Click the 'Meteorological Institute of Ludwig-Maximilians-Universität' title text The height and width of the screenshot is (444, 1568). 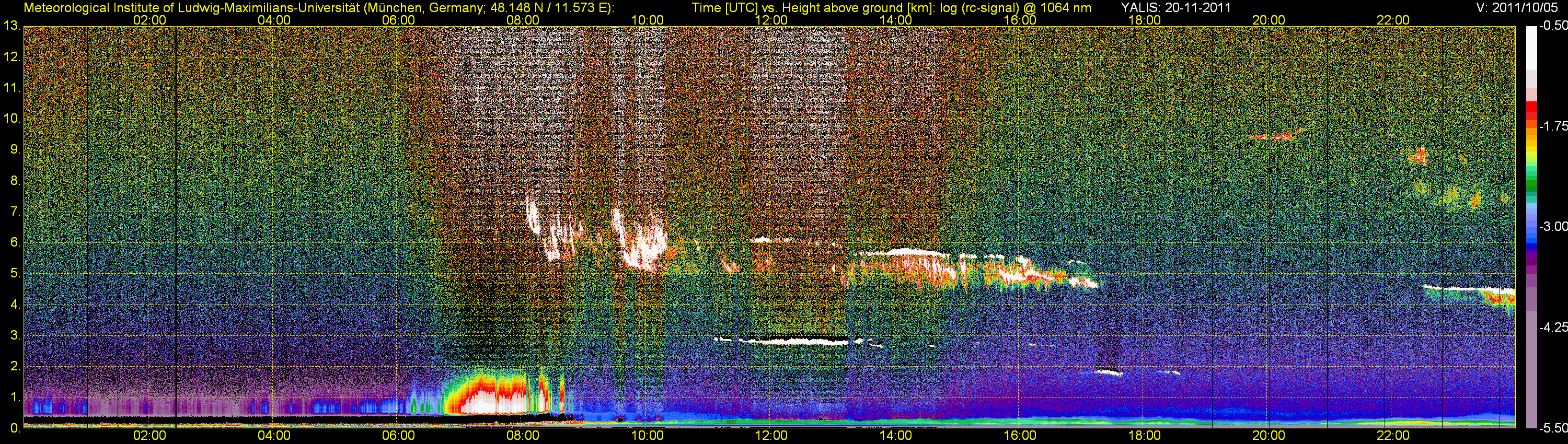click(x=192, y=7)
